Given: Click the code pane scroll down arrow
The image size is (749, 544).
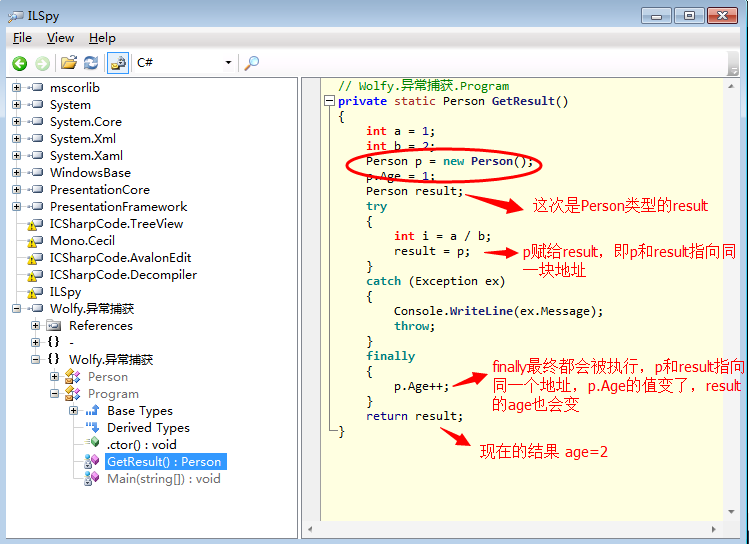Looking at the screenshot, I should coord(731,512).
